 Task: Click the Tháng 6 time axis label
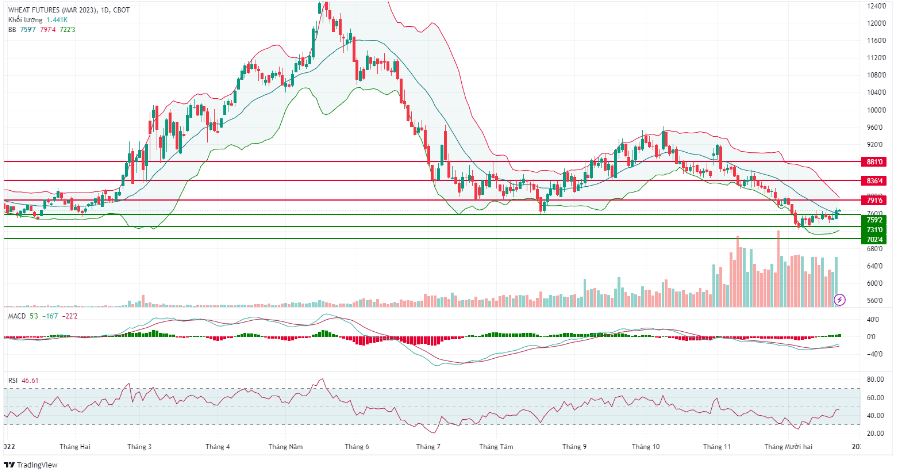357,447
